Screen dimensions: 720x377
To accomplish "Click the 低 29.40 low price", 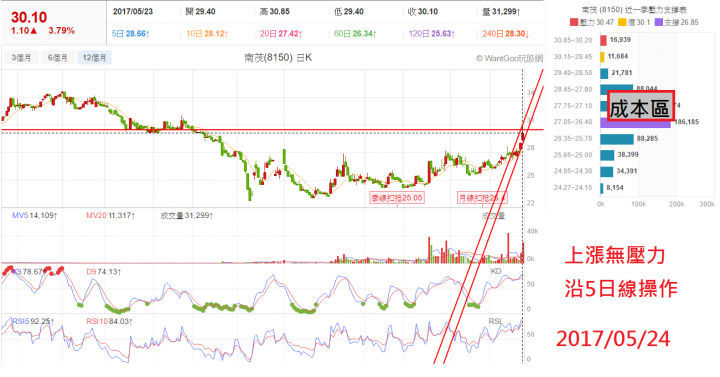I will click(x=349, y=11).
